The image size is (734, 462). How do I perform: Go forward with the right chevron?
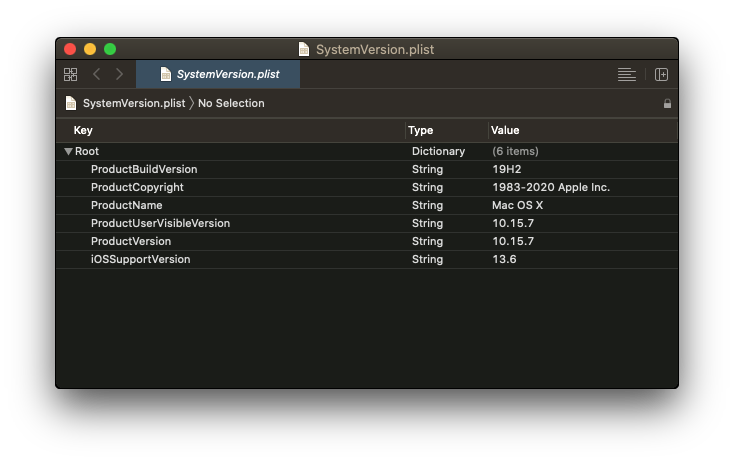coord(120,74)
